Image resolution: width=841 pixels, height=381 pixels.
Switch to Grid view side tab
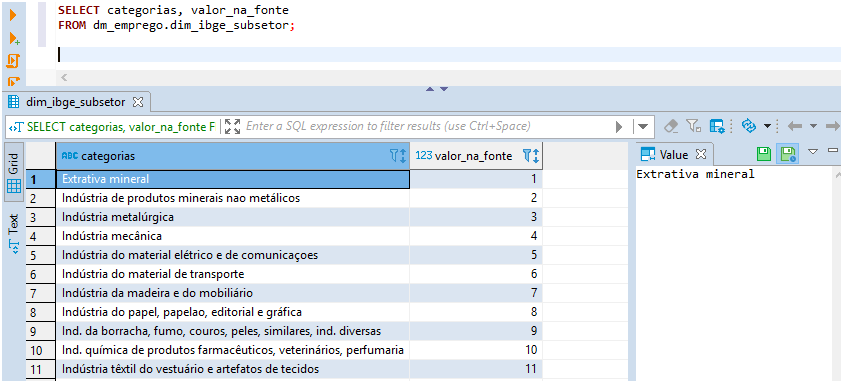coord(14,172)
